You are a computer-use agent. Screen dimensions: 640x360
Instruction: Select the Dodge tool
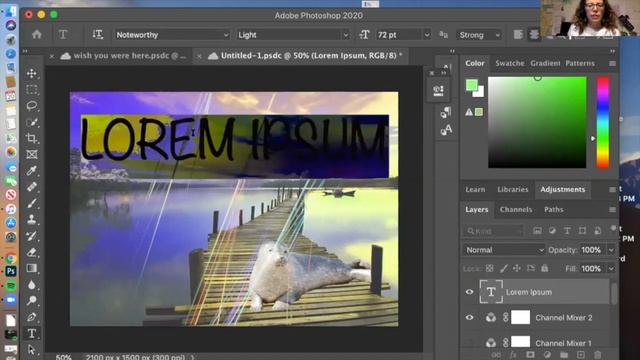(x=32, y=301)
